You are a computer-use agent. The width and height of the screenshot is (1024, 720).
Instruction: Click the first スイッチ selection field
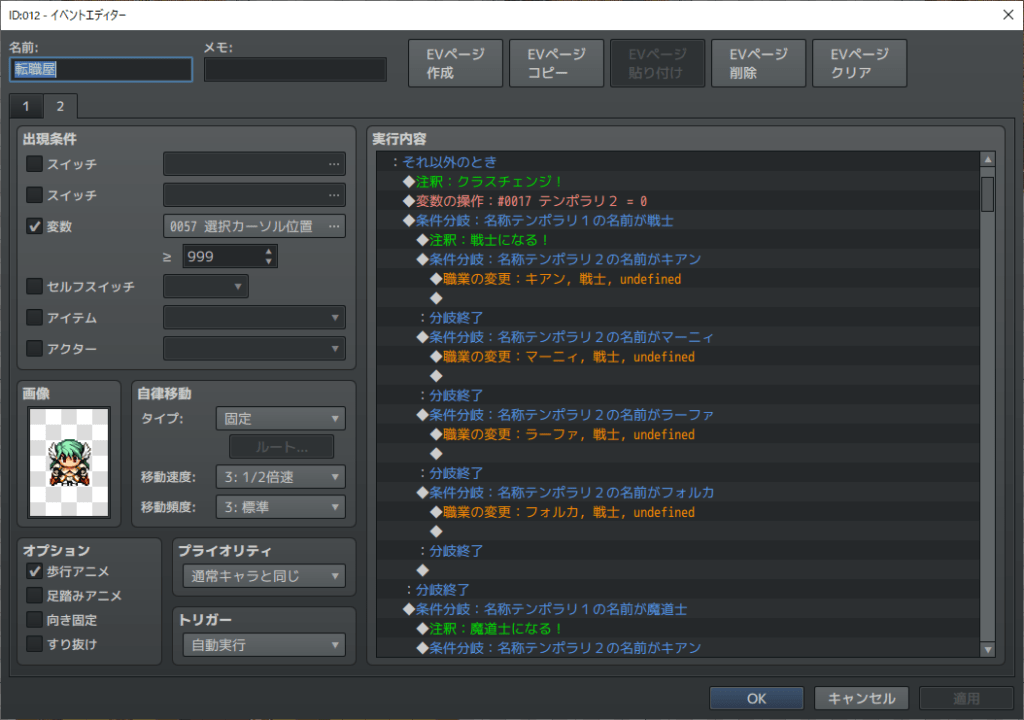coord(254,164)
